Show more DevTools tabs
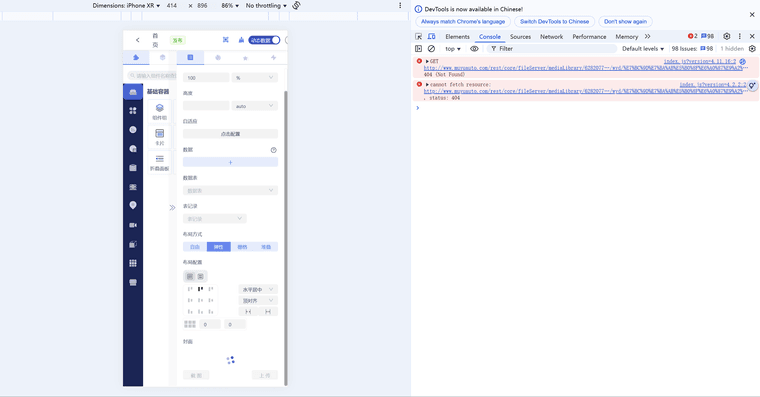This screenshot has height=397, width=760. point(648,36)
